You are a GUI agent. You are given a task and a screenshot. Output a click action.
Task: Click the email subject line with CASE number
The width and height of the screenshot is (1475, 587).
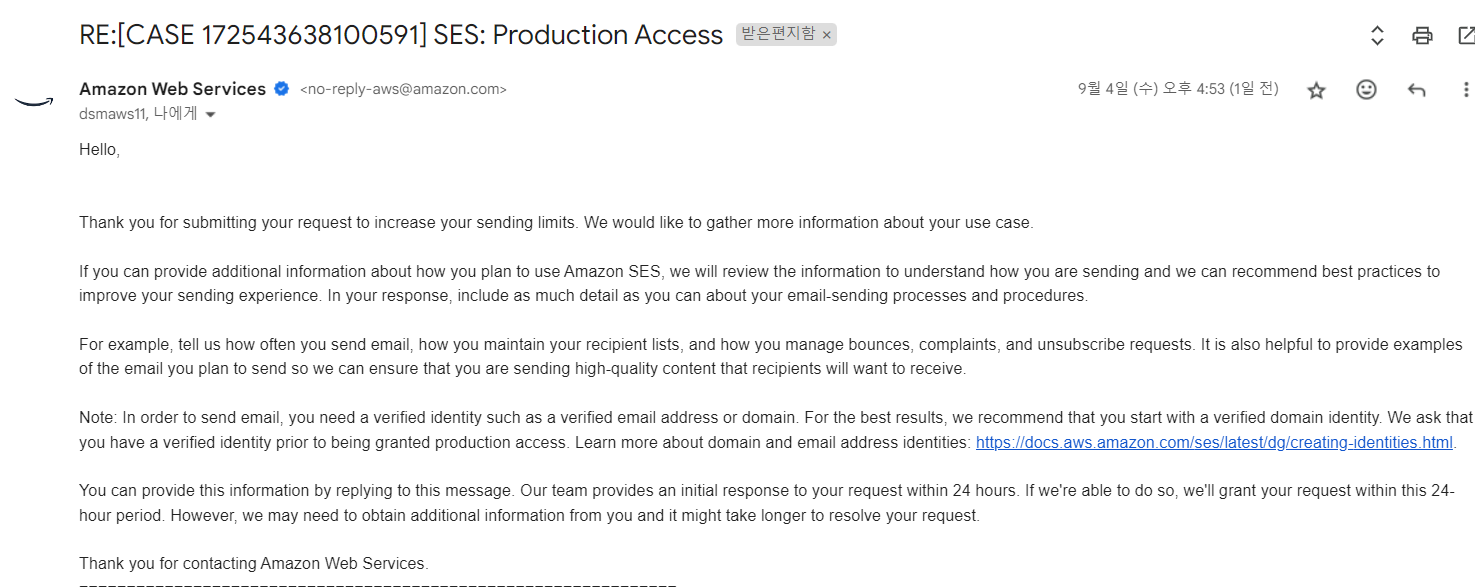click(x=400, y=35)
